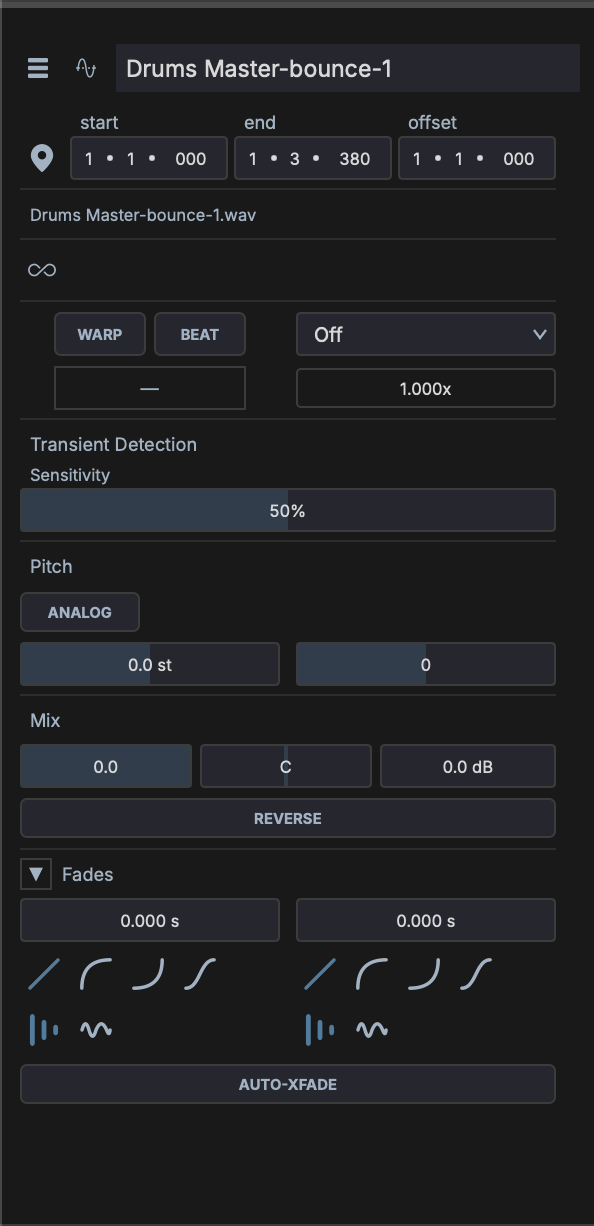
Task: Click the sine wave fade icon under the fade-out curves
Action: 372,1030
